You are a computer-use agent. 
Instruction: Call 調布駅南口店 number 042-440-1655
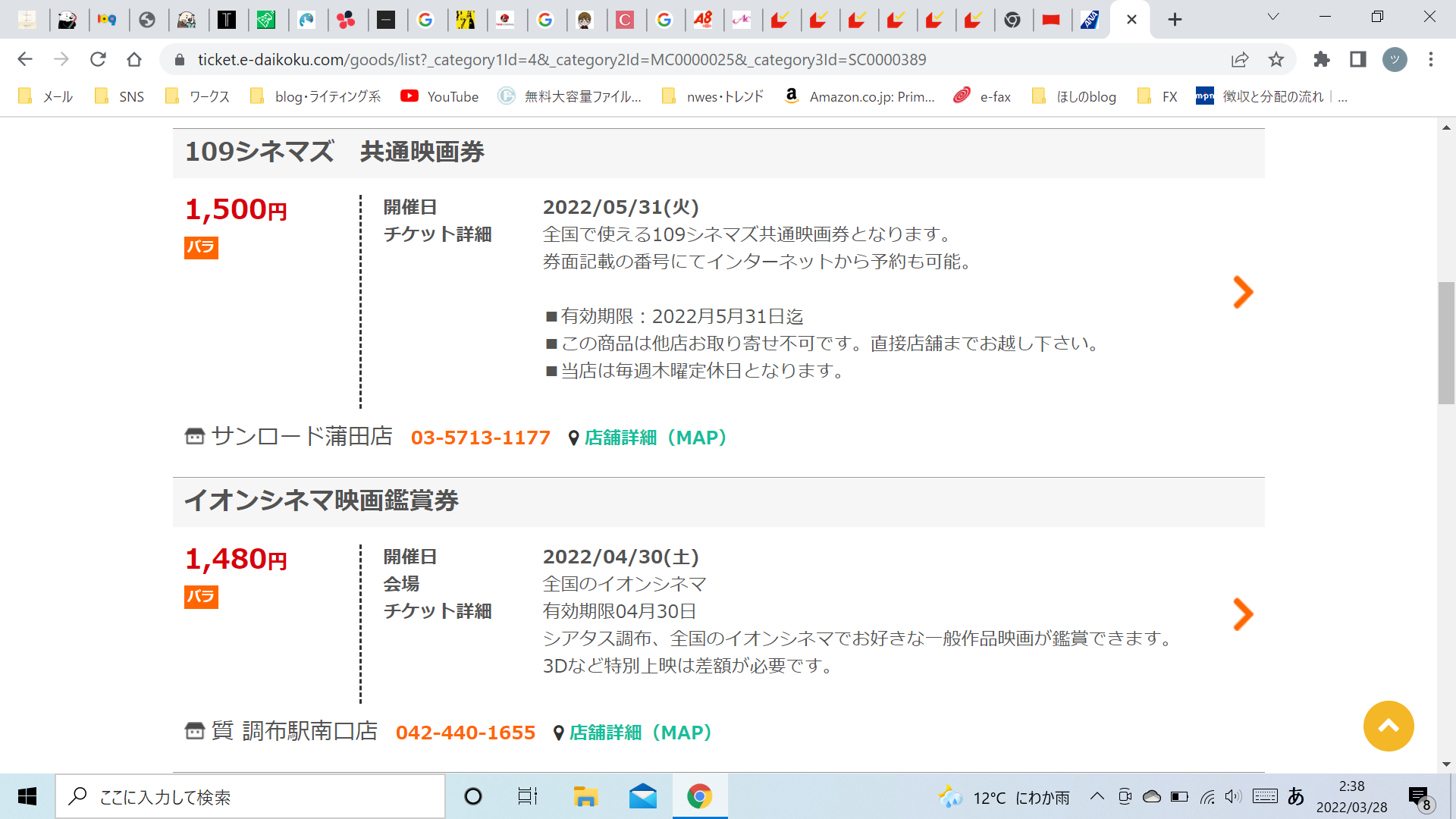pos(465,733)
